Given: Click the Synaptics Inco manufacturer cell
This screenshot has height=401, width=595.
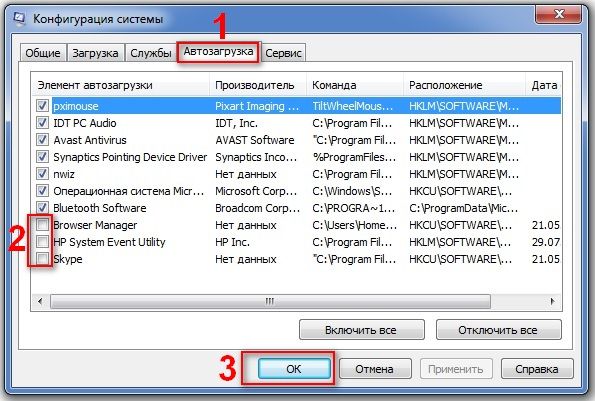Looking at the screenshot, I should pos(256,157).
